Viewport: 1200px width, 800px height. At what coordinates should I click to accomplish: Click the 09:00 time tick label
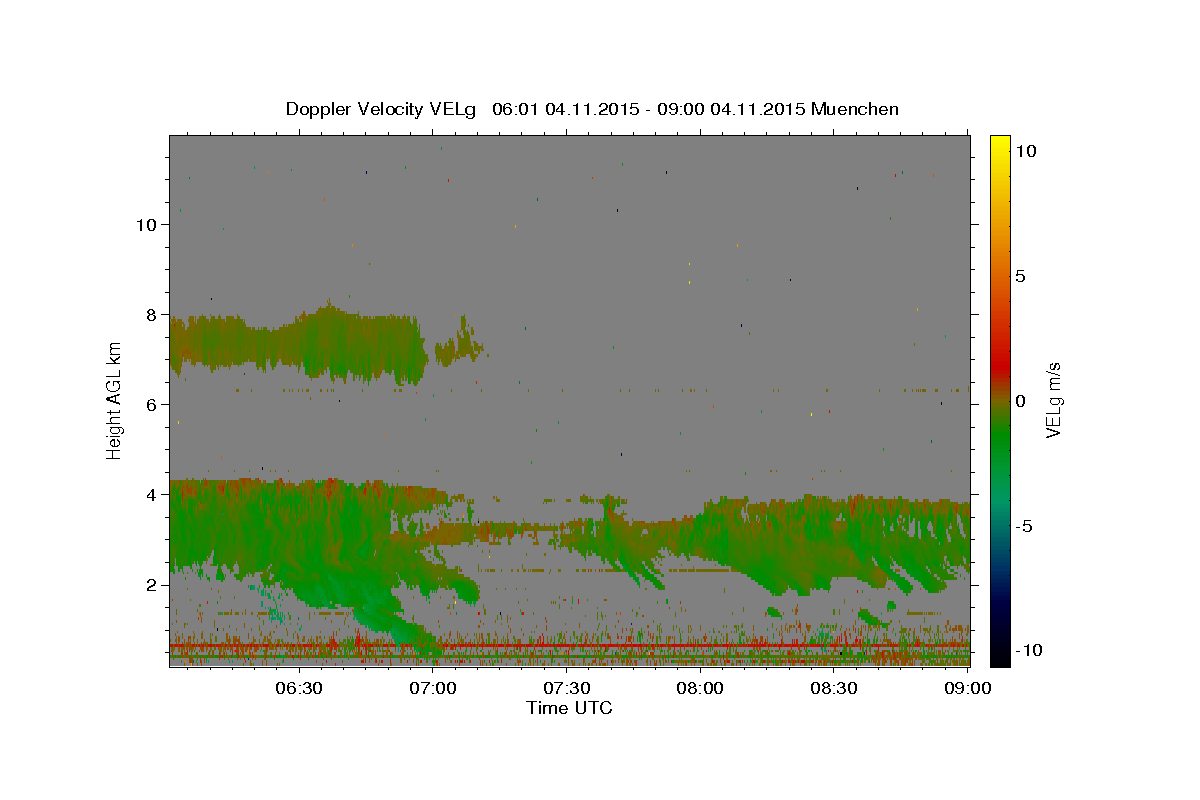click(x=967, y=688)
